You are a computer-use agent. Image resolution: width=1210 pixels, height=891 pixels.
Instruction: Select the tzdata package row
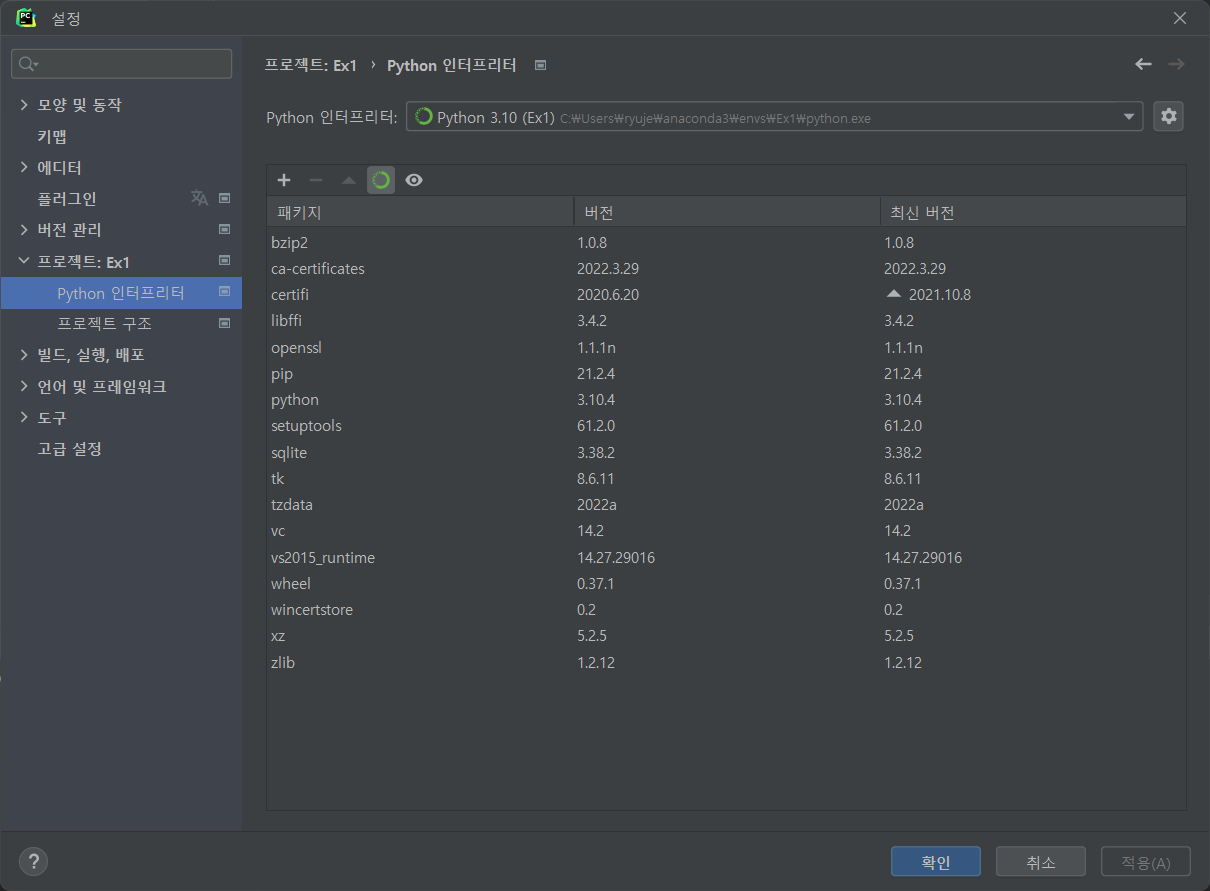coord(726,504)
